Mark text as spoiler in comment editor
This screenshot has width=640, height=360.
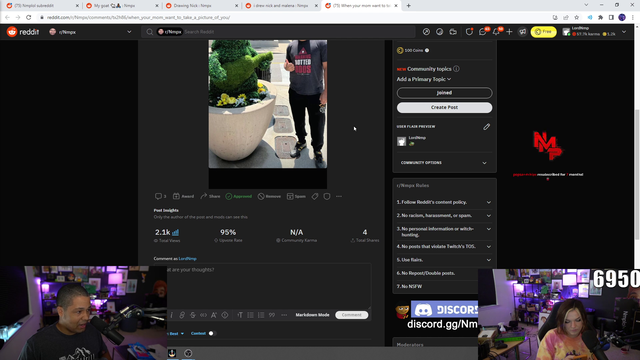[x=225, y=315]
